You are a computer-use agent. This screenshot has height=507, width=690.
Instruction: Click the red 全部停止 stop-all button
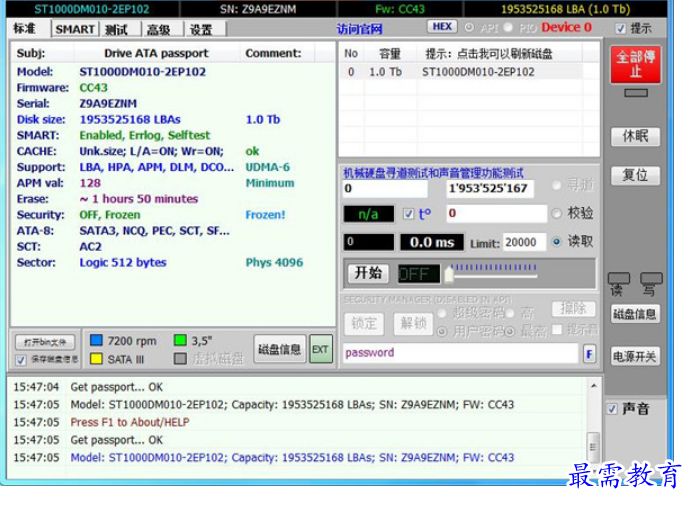pos(635,64)
